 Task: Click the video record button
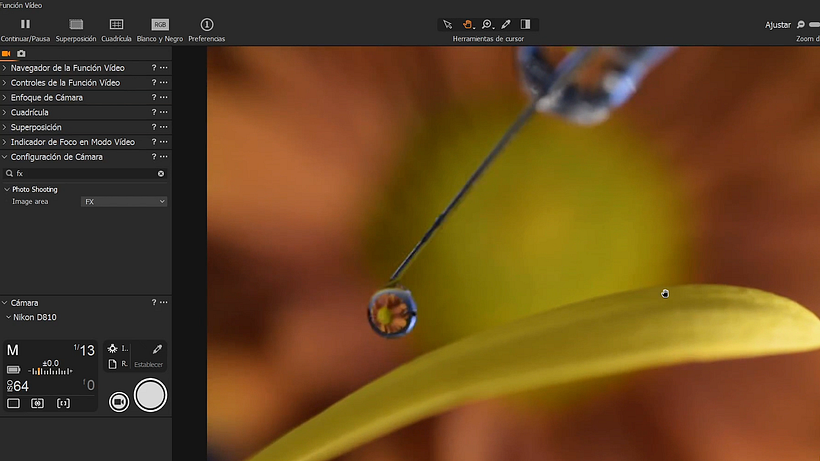tap(118, 401)
